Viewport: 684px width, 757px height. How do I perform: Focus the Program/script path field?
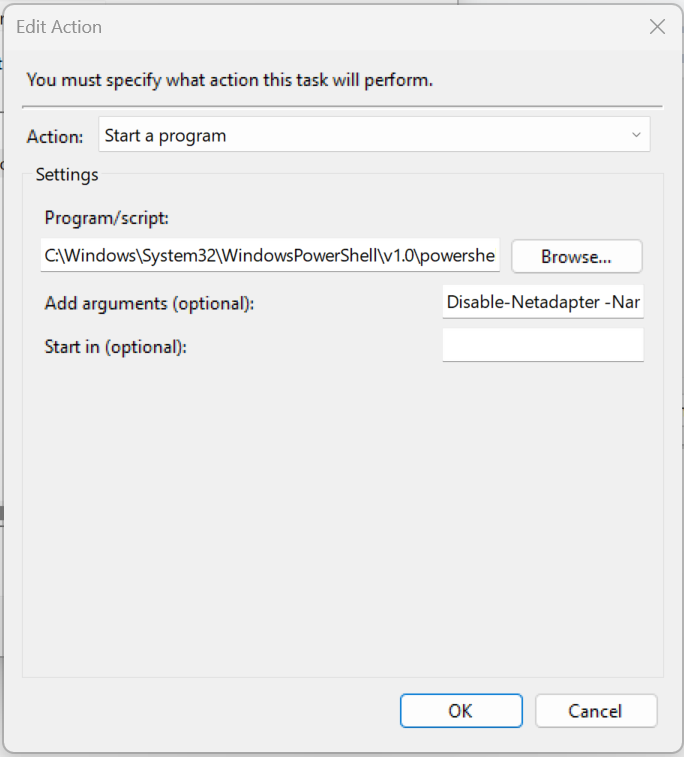(x=270, y=255)
